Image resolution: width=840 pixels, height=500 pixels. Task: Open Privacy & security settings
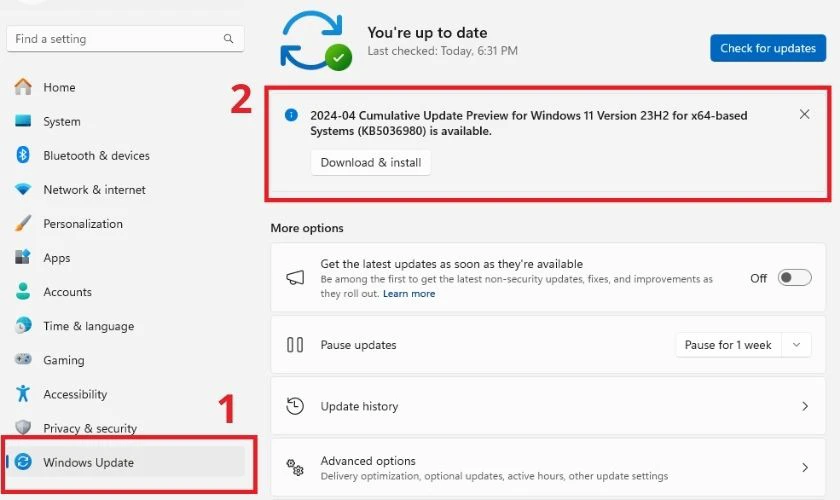click(x=125, y=428)
